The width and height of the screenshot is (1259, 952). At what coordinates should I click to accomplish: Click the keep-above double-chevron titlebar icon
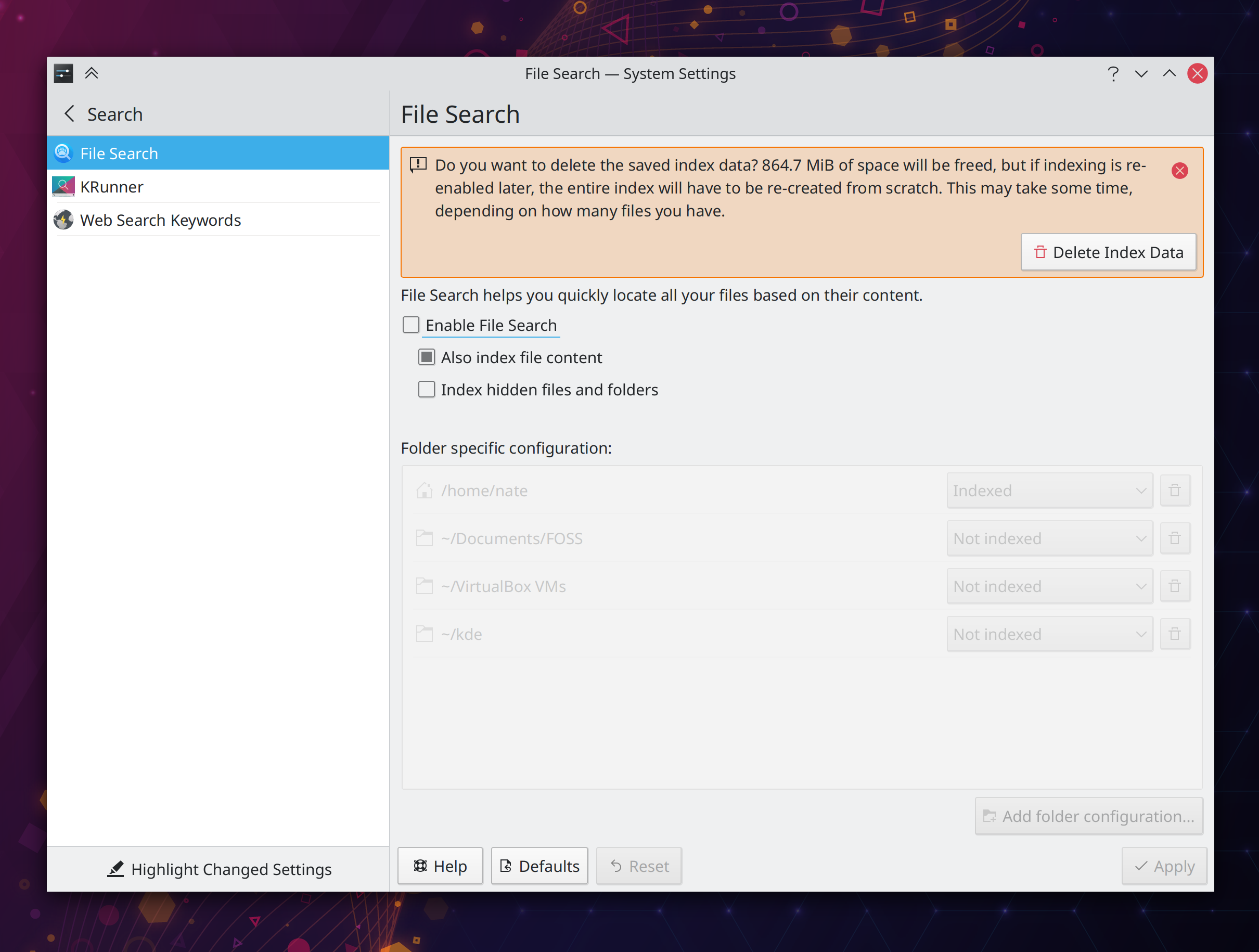pos(92,73)
